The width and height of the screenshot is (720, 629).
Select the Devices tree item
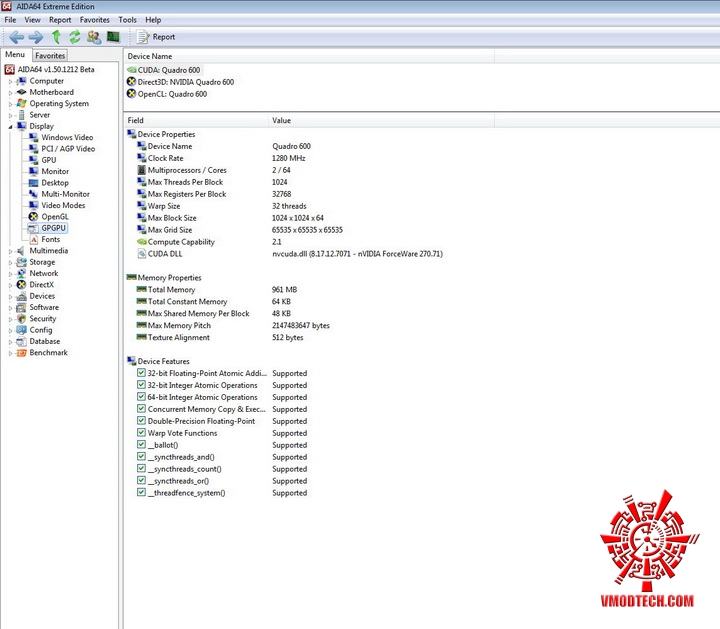coord(36,296)
